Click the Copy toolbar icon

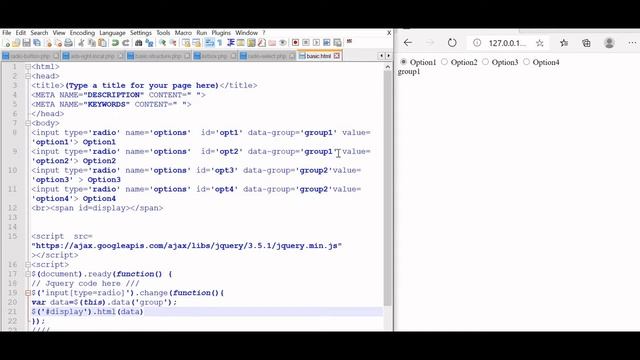92,42
